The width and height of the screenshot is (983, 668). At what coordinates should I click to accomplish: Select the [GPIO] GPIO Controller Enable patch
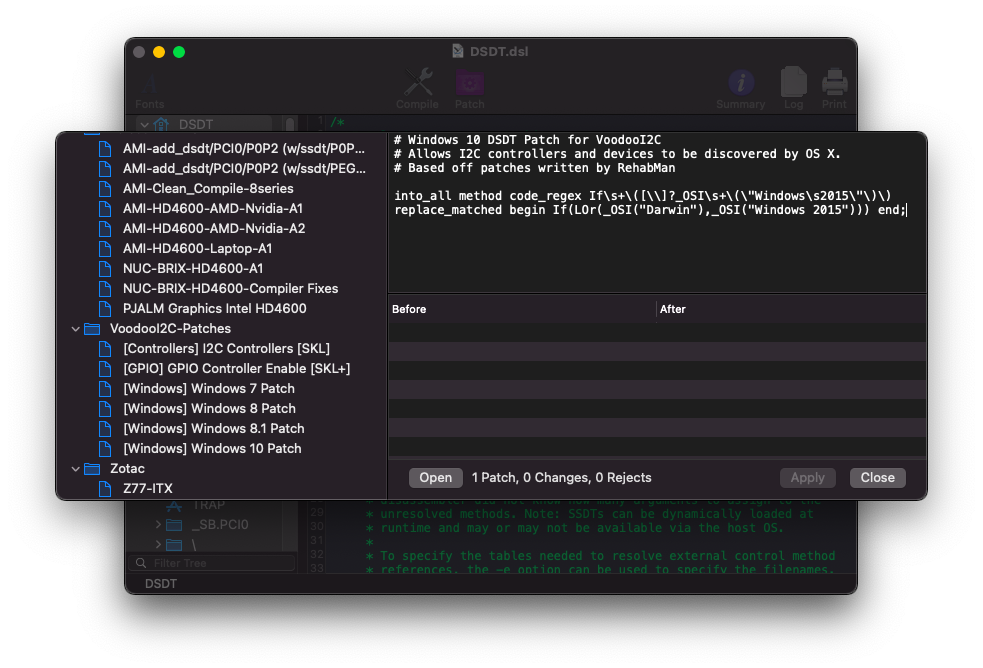point(236,368)
